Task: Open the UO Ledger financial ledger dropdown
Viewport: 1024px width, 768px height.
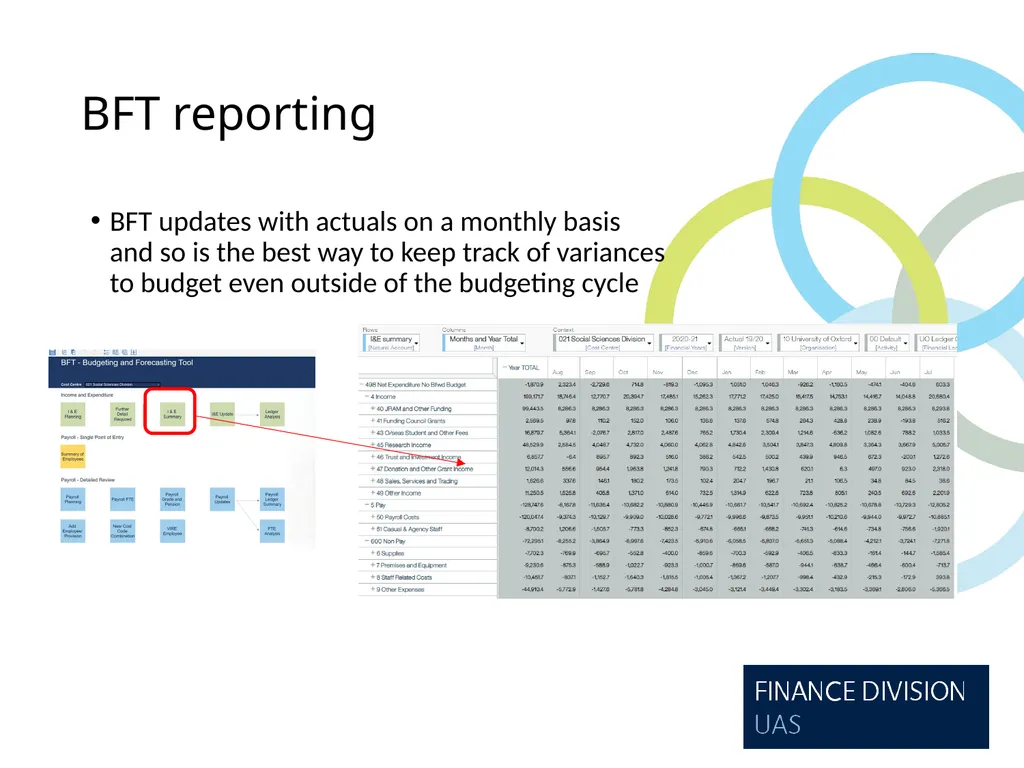Action: [936, 342]
